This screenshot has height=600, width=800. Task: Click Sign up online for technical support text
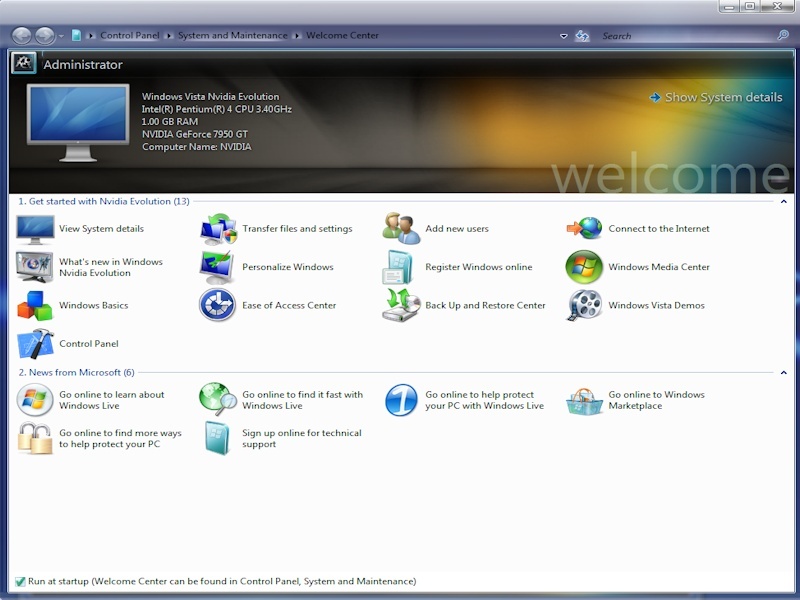point(302,438)
